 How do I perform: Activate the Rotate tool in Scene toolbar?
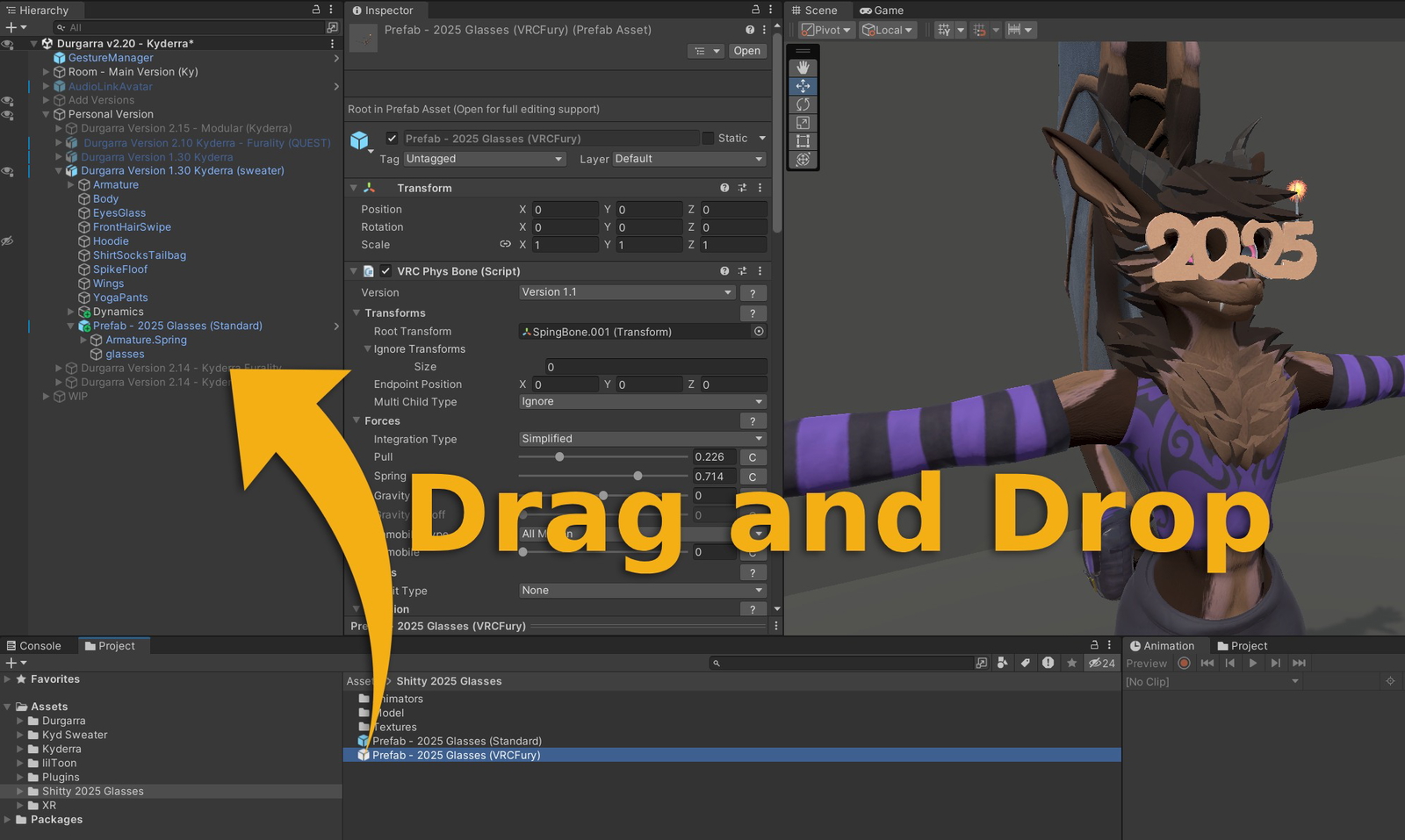click(803, 104)
